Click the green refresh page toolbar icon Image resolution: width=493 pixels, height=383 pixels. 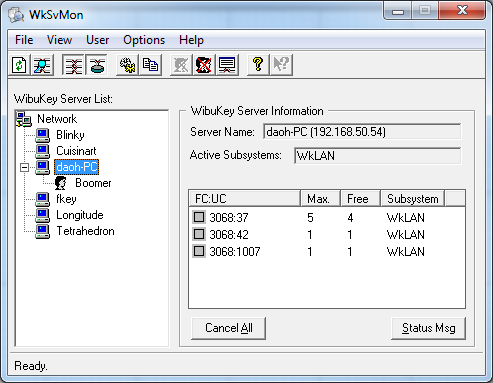pyautogui.click(x=19, y=65)
